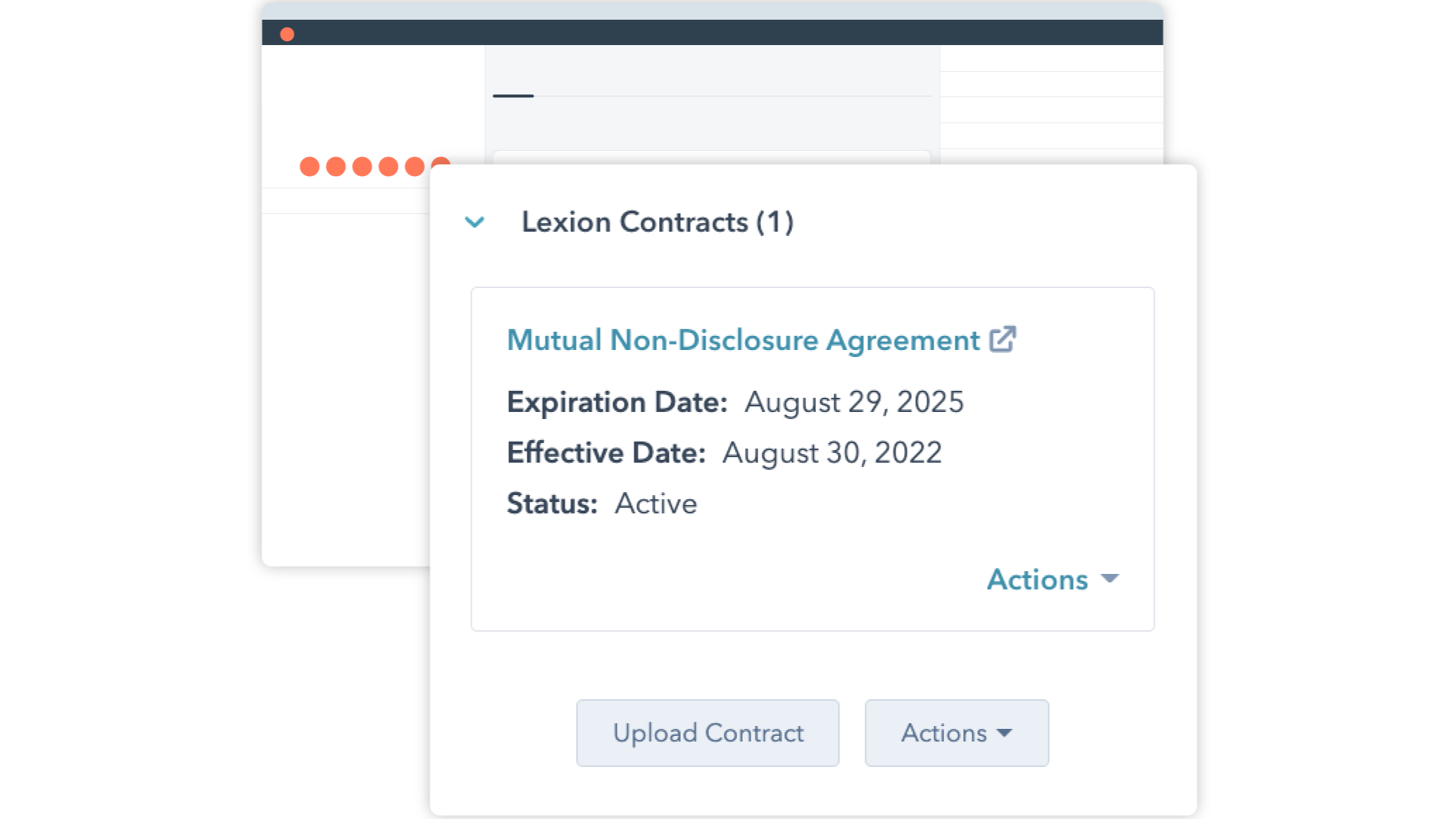Click the middle orange dot indicator
Viewport: 1456px width, 819px height.
pos(362,167)
